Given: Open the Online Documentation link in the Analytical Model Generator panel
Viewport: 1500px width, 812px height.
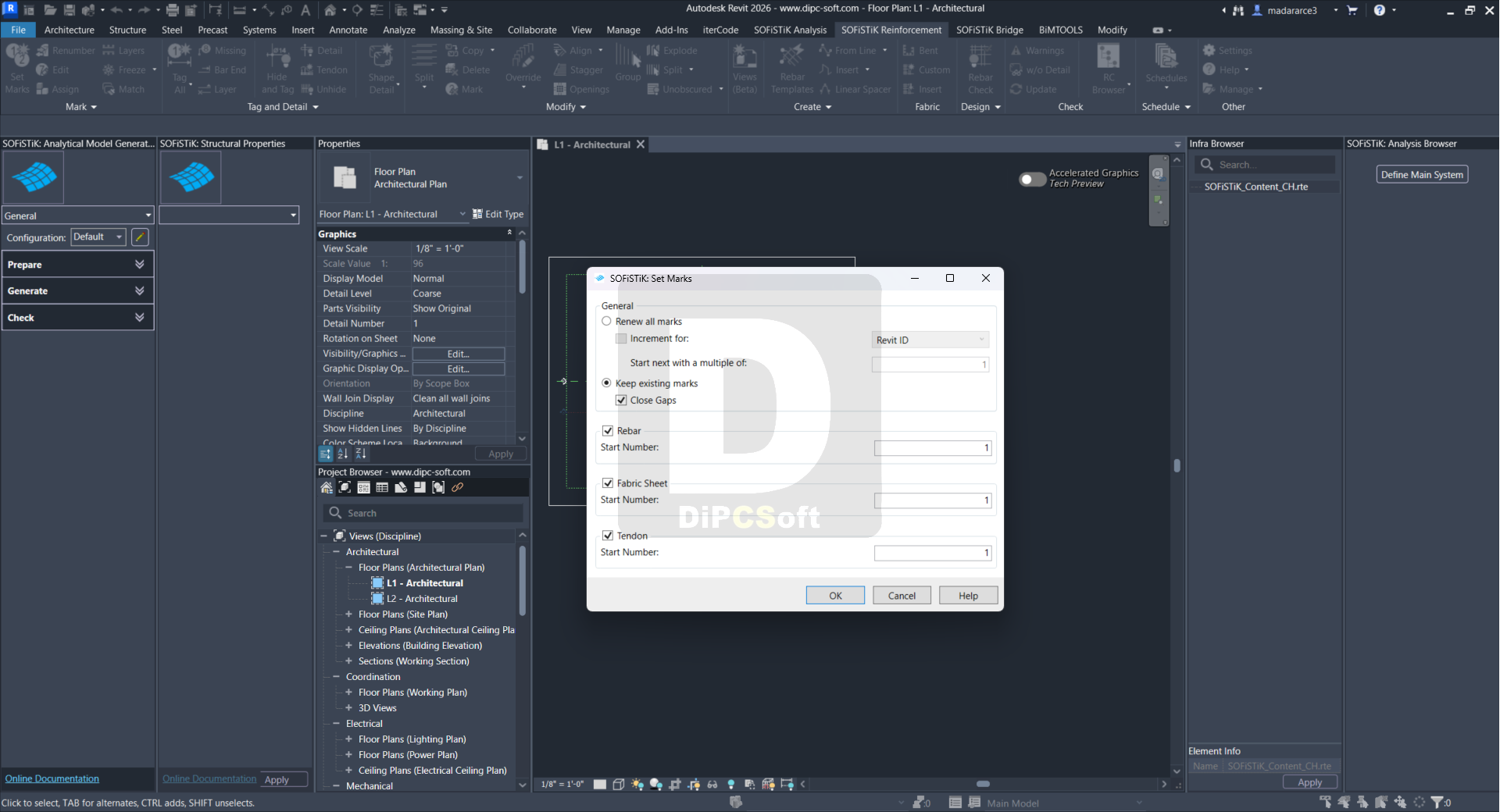Looking at the screenshot, I should coord(52,778).
